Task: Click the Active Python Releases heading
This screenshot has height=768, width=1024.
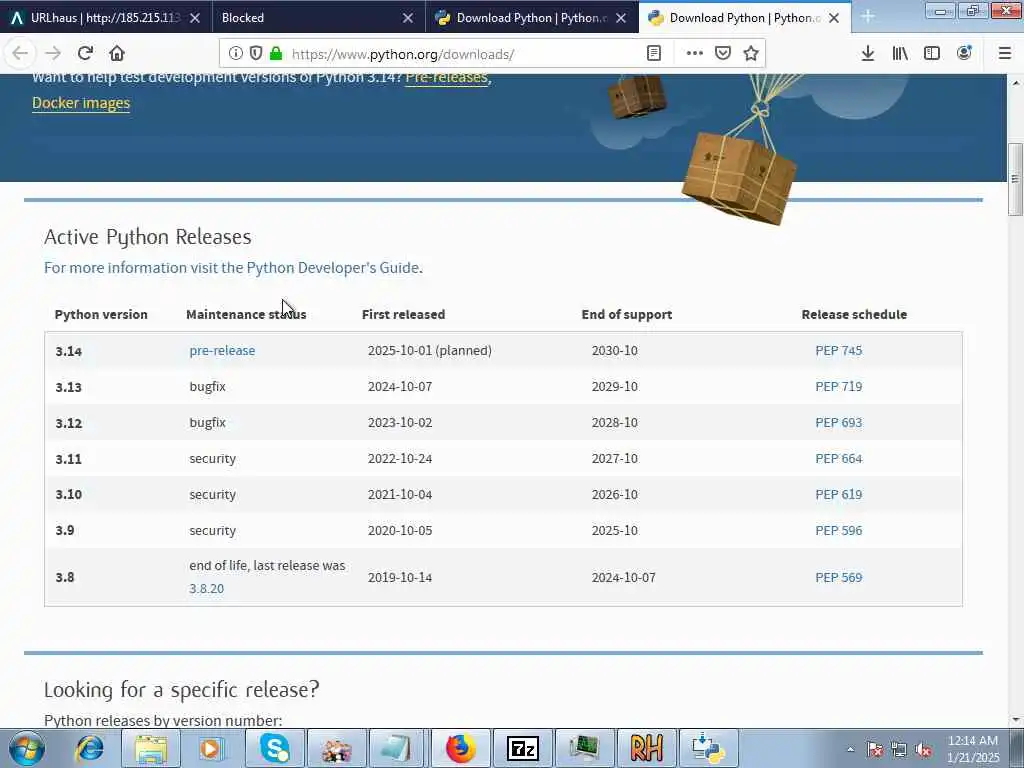Action: (148, 236)
